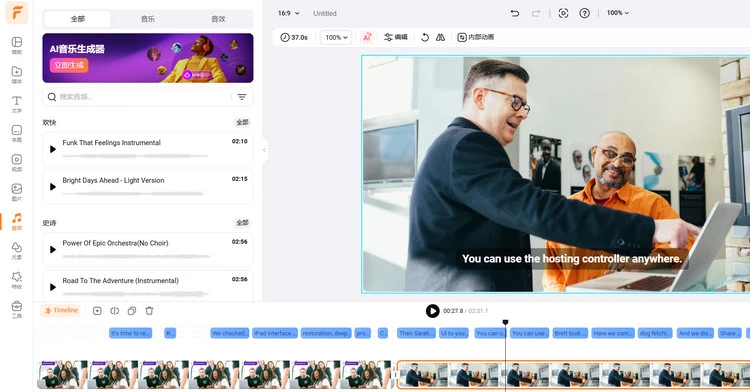
Task: Select the 'We checked...' subtitle clip
Action: 230,333
